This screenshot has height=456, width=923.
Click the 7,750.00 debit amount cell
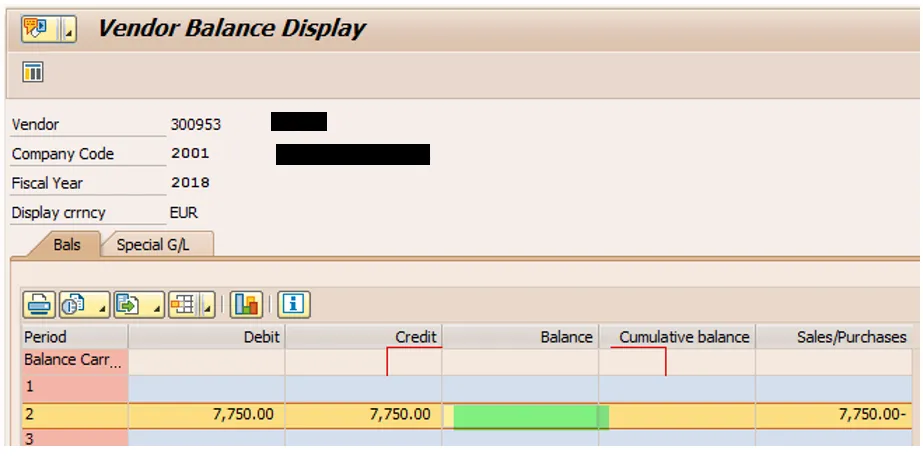[206, 415]
